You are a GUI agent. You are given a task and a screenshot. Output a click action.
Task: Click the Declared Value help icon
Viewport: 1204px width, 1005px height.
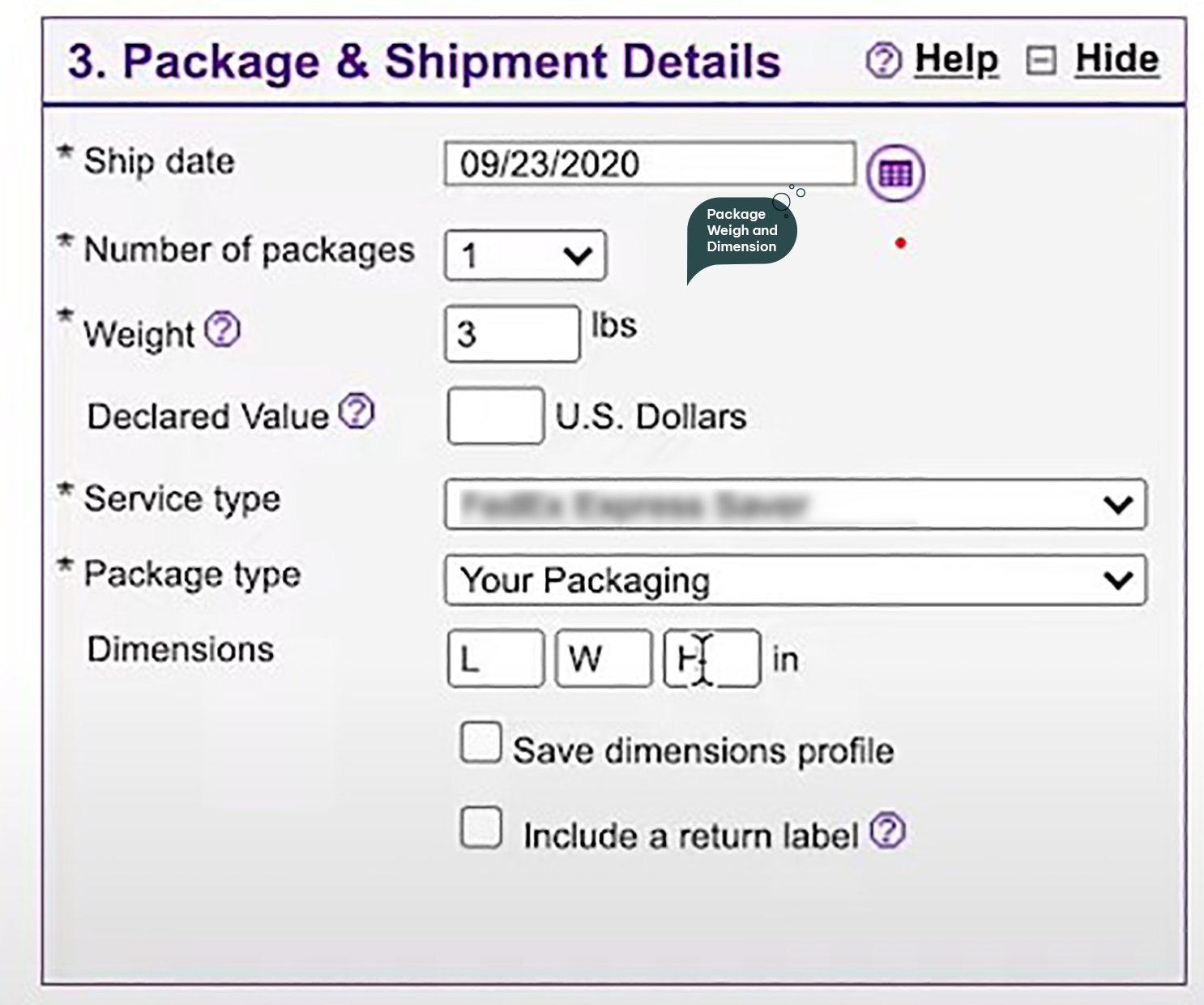[357, 412]
